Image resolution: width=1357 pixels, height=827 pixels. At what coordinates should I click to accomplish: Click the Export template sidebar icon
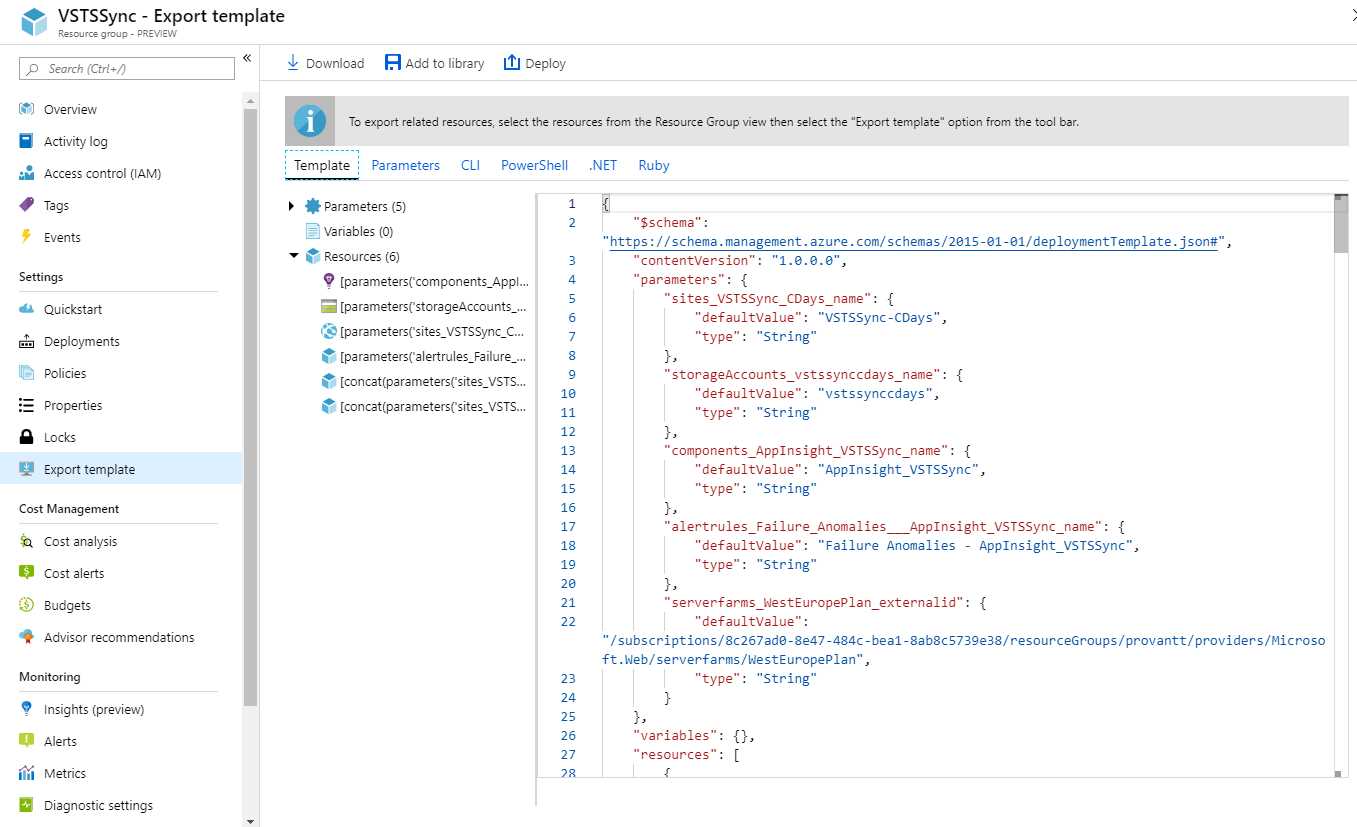[27, 469]
